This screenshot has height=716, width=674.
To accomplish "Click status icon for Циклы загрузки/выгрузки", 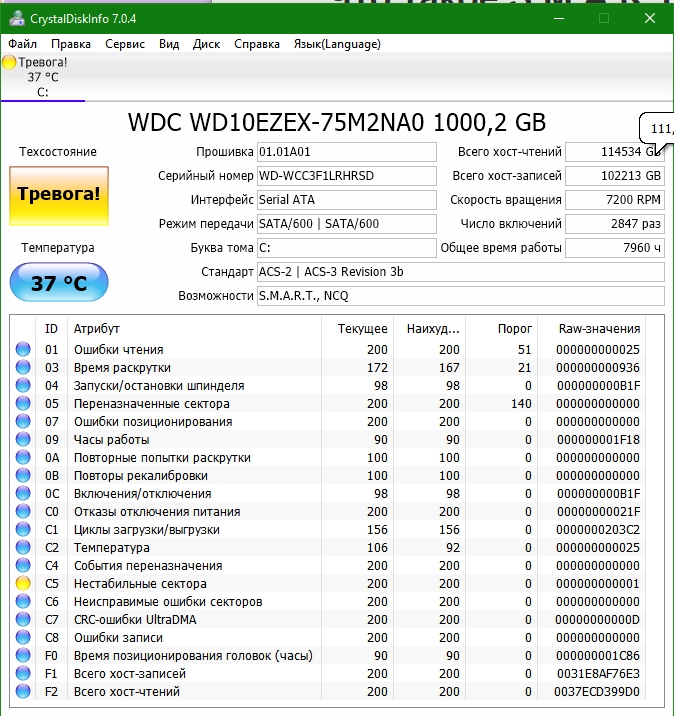I will (x=23, y=529).
